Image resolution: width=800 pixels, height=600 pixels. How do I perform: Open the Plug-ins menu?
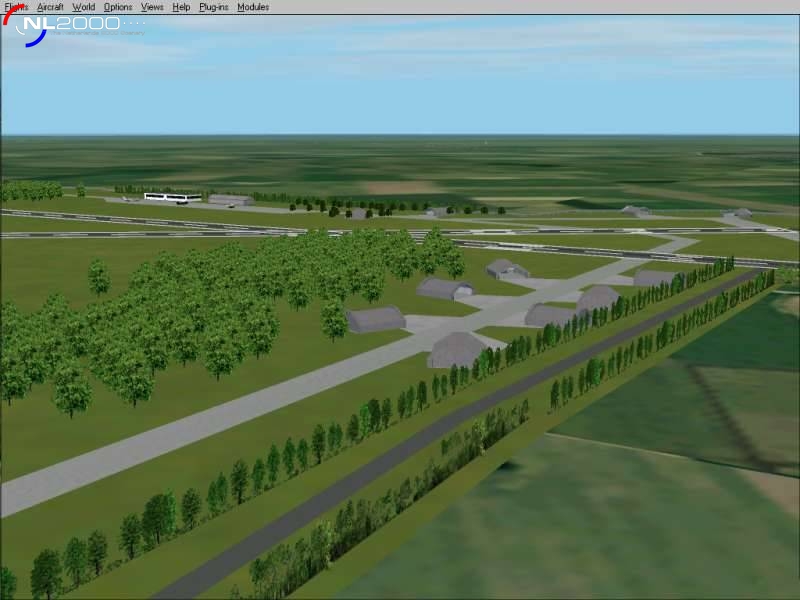tap(214, 7)
